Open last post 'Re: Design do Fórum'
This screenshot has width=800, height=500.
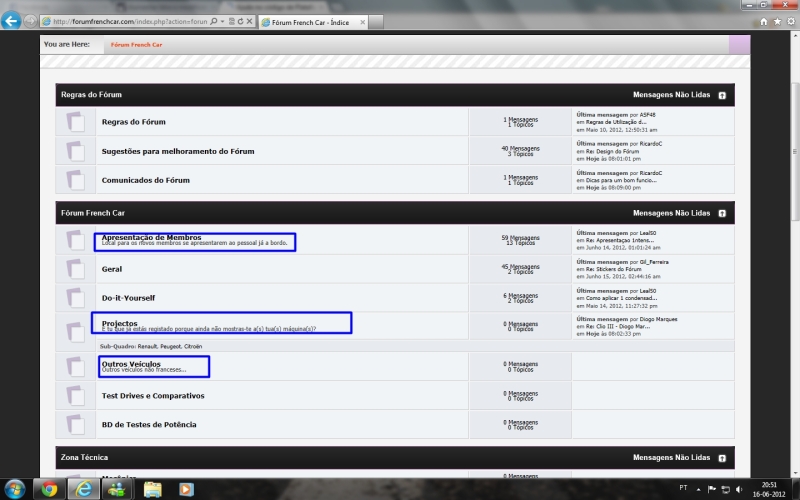(612, 152)
